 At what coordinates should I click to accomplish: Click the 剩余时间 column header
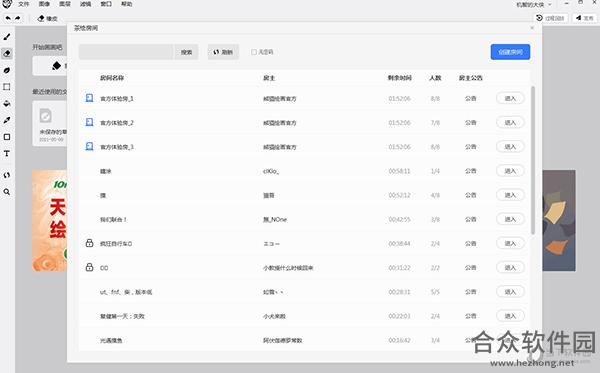pos(399,78)
